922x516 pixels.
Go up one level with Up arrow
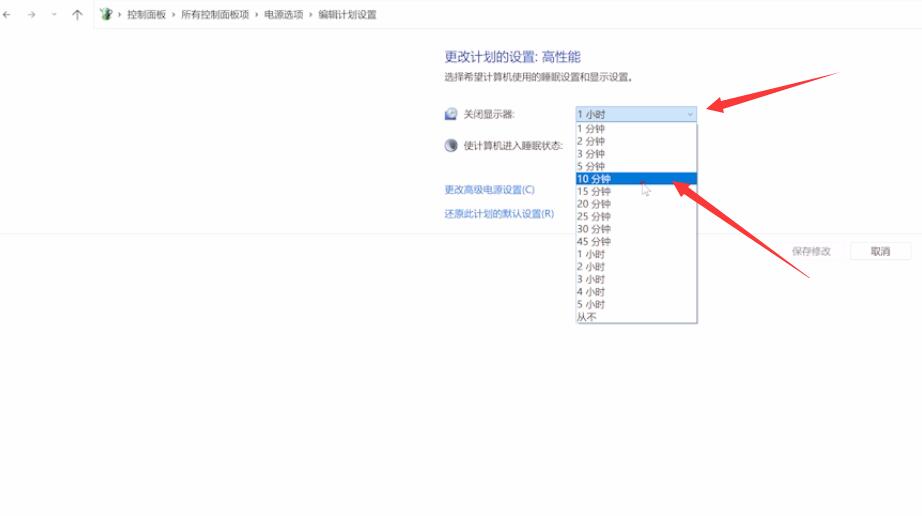(77, 15)
